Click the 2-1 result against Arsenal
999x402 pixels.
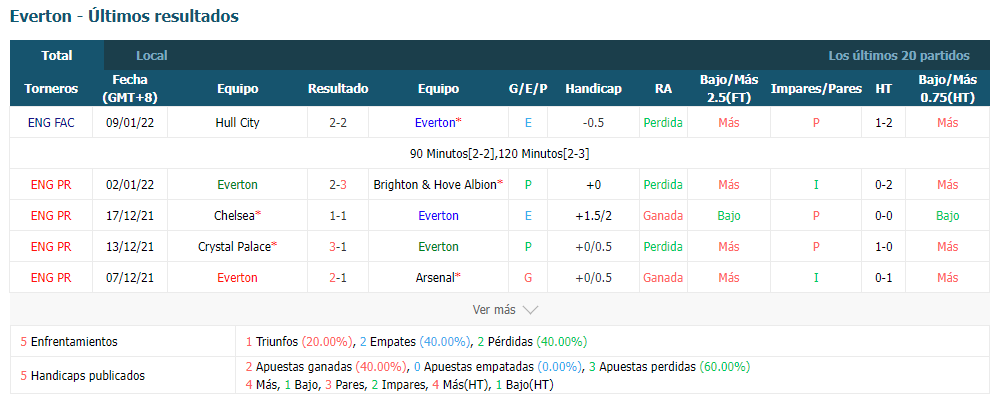tap(338, 278)
